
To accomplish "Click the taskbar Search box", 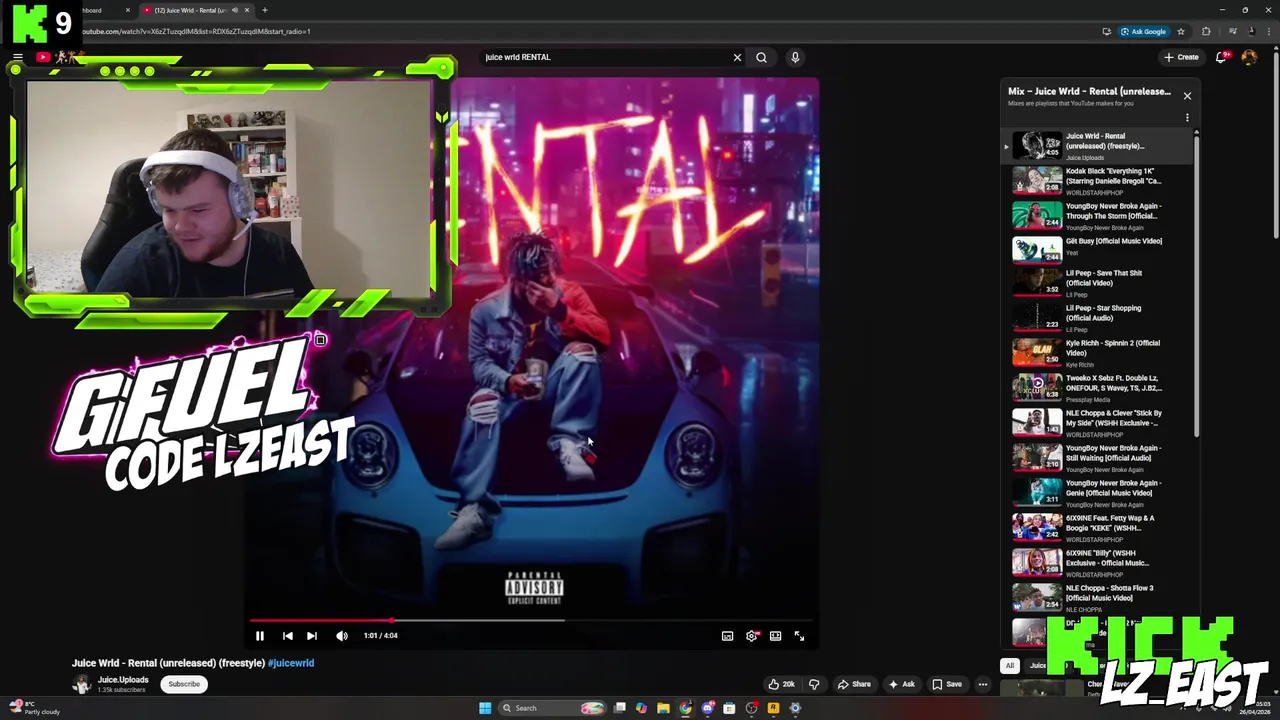I will (550, 708).
